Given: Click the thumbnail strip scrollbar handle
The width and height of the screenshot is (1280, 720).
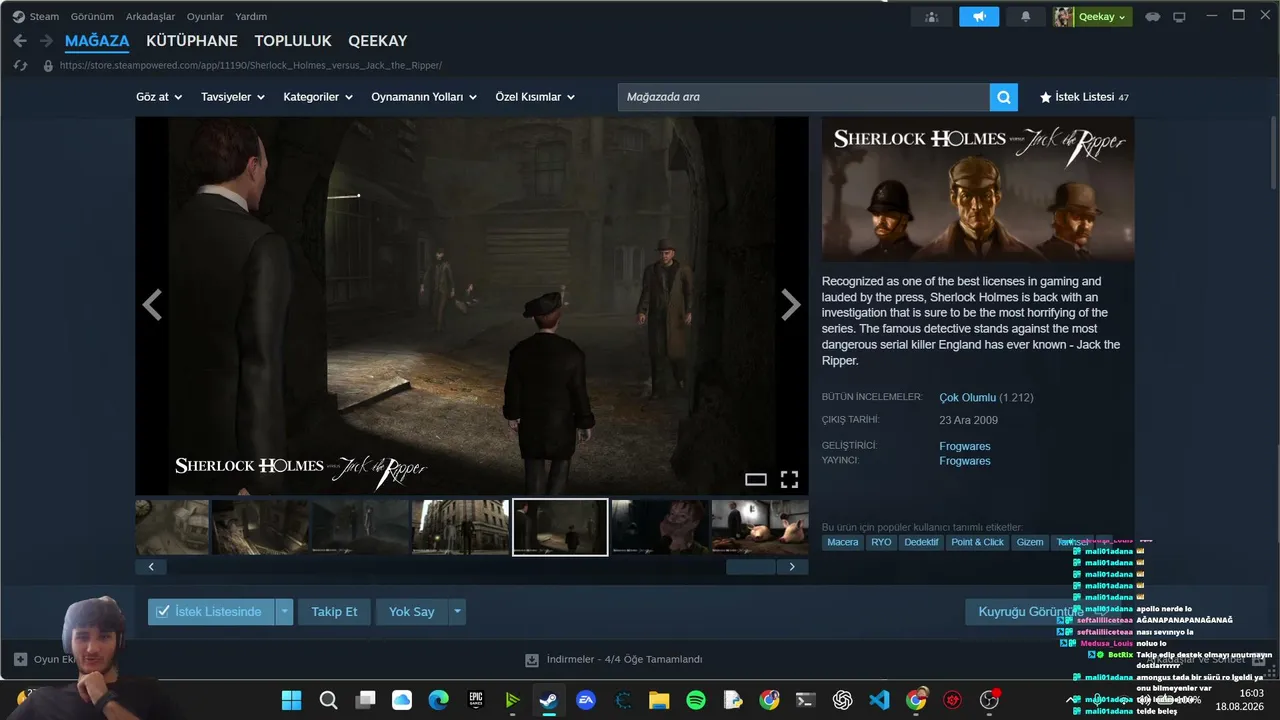Looking at the screenshot, I should pyautogui.click(x=750, y=567).
